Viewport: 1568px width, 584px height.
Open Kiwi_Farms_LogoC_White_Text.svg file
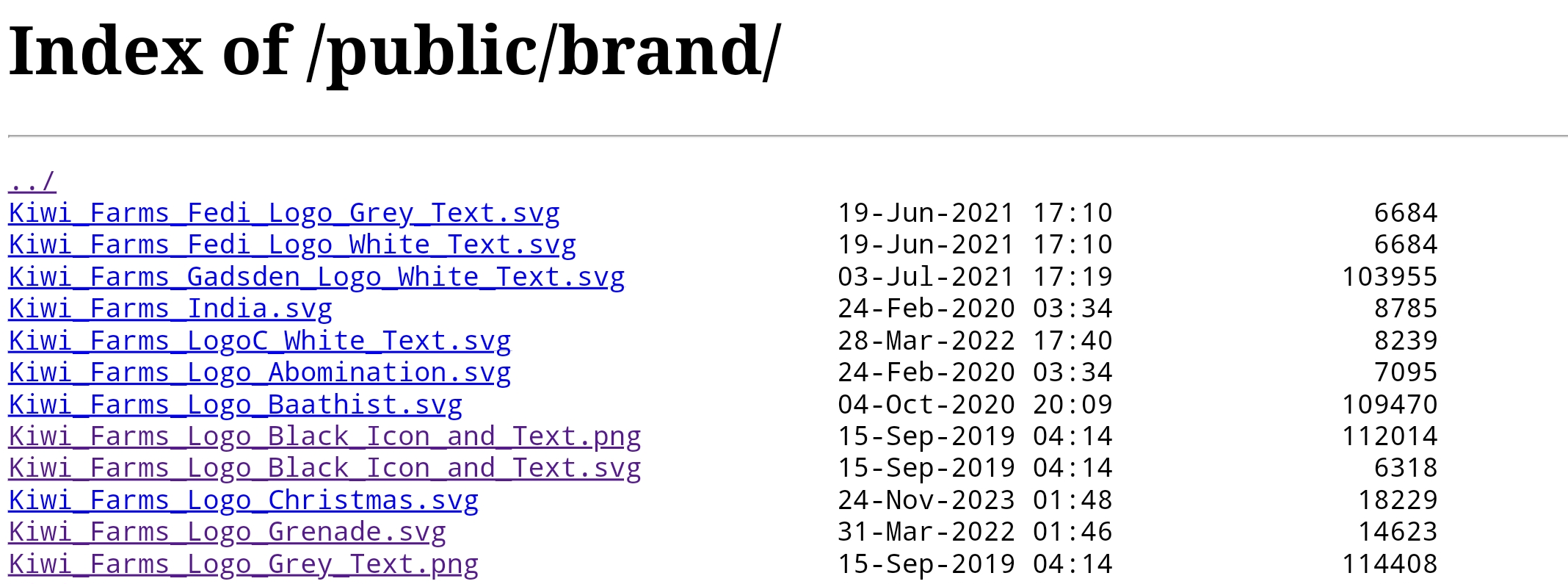point(260,341)
